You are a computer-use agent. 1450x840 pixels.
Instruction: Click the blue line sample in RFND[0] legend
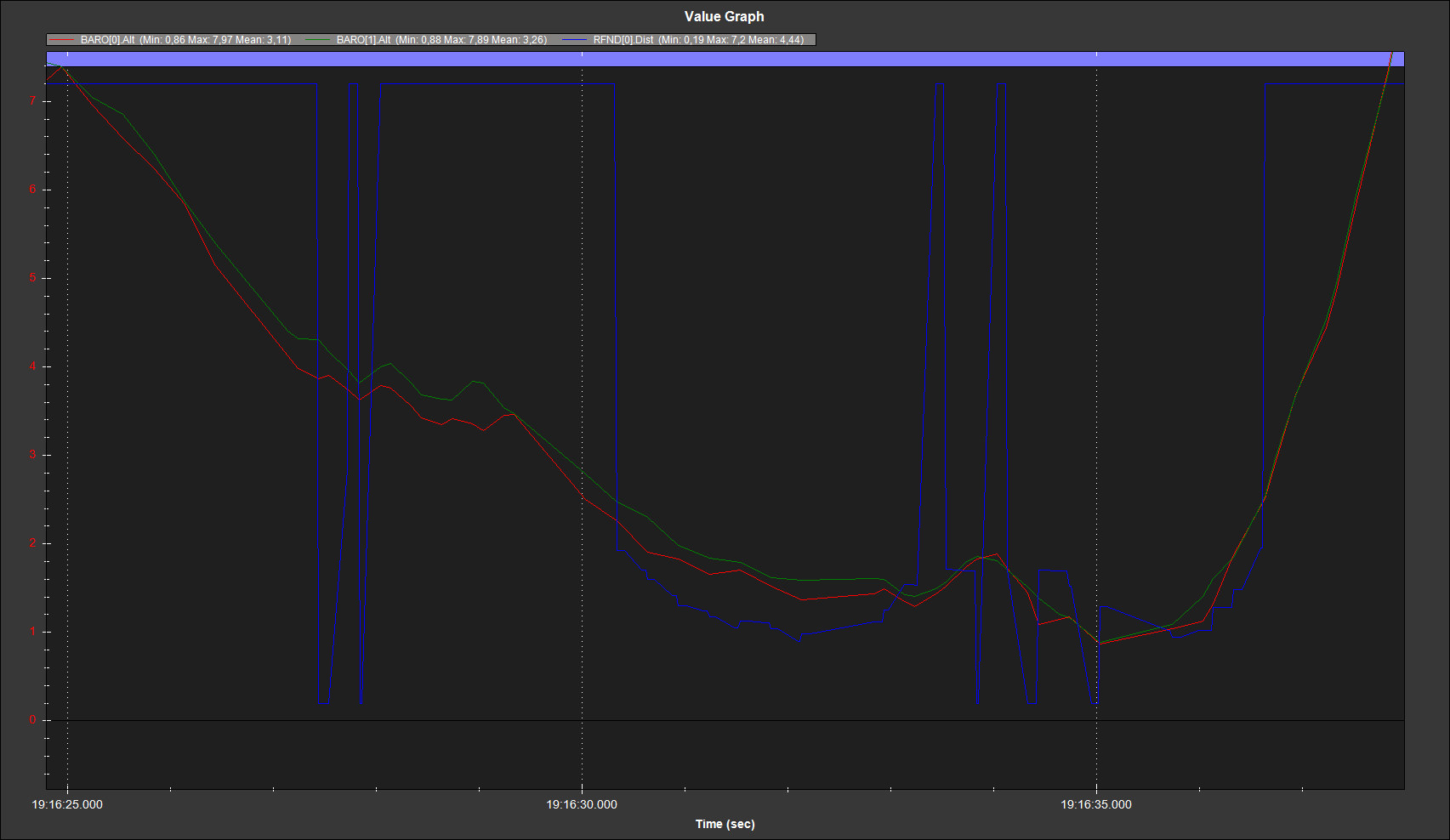click(x=575, y=40)
